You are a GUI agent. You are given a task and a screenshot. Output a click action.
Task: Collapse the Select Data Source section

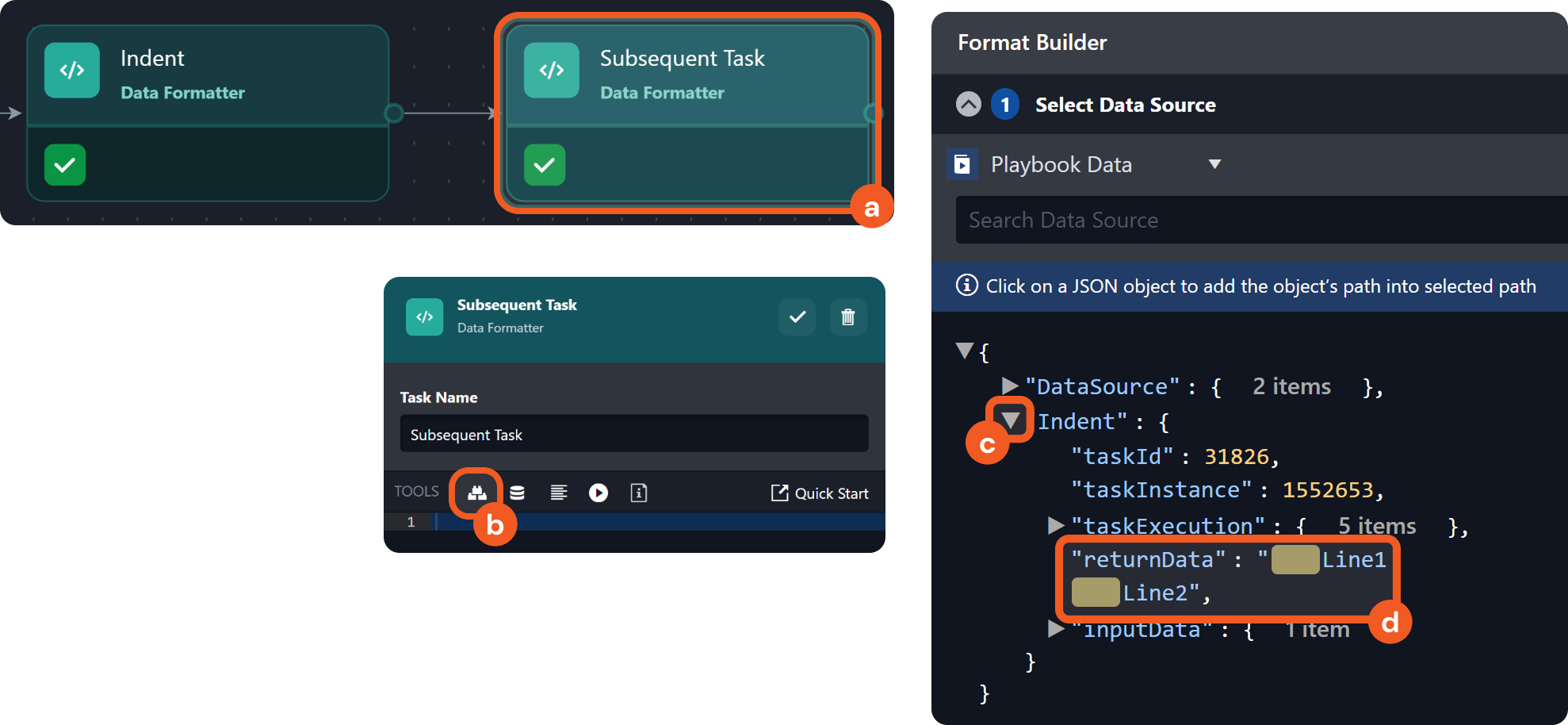click(968, 105)
